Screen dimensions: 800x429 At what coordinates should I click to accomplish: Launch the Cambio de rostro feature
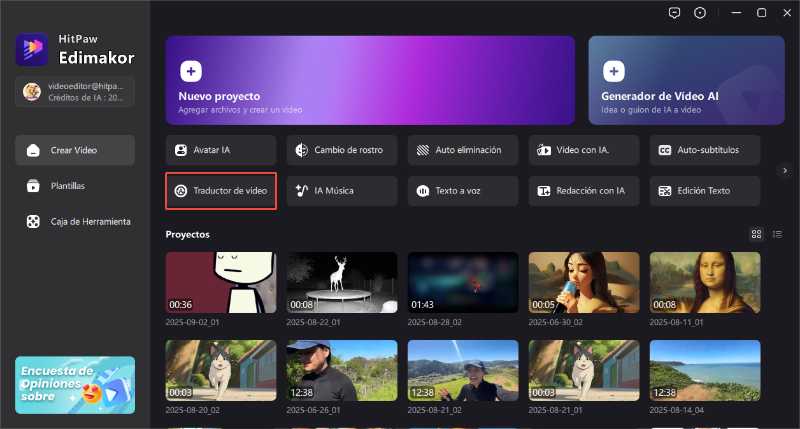pos(341,150)
